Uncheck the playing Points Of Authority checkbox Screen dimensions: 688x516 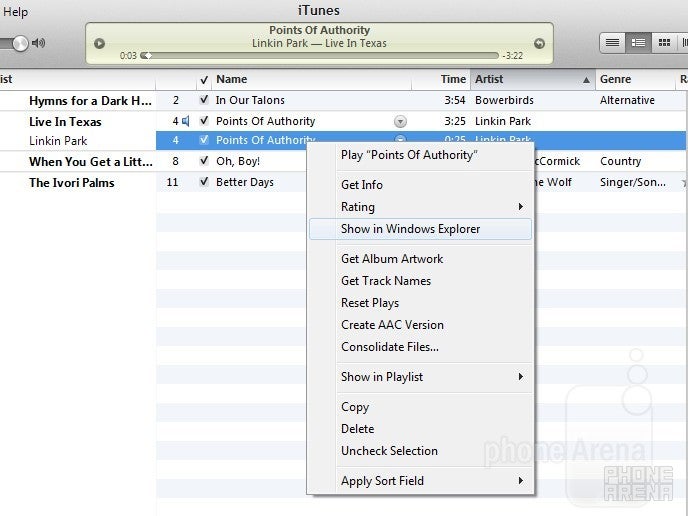[204, 120]
